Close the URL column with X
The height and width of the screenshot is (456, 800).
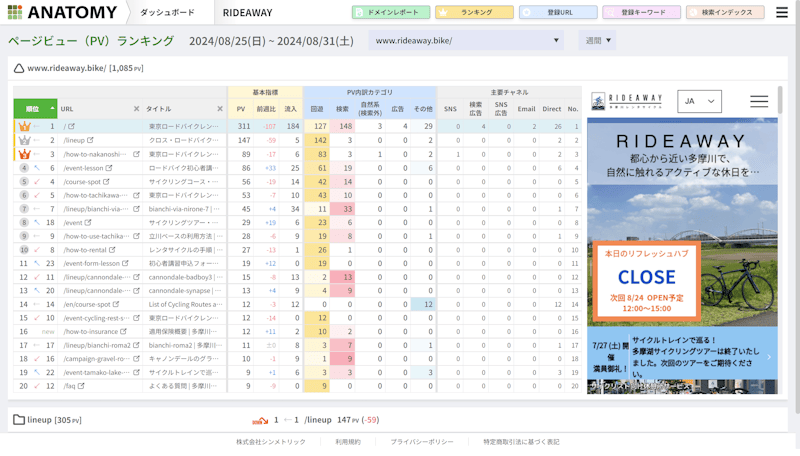coord(136,109)
